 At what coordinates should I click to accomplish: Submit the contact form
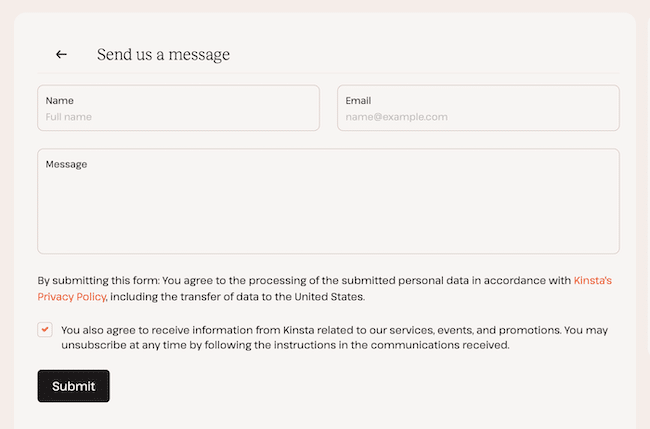73,386
